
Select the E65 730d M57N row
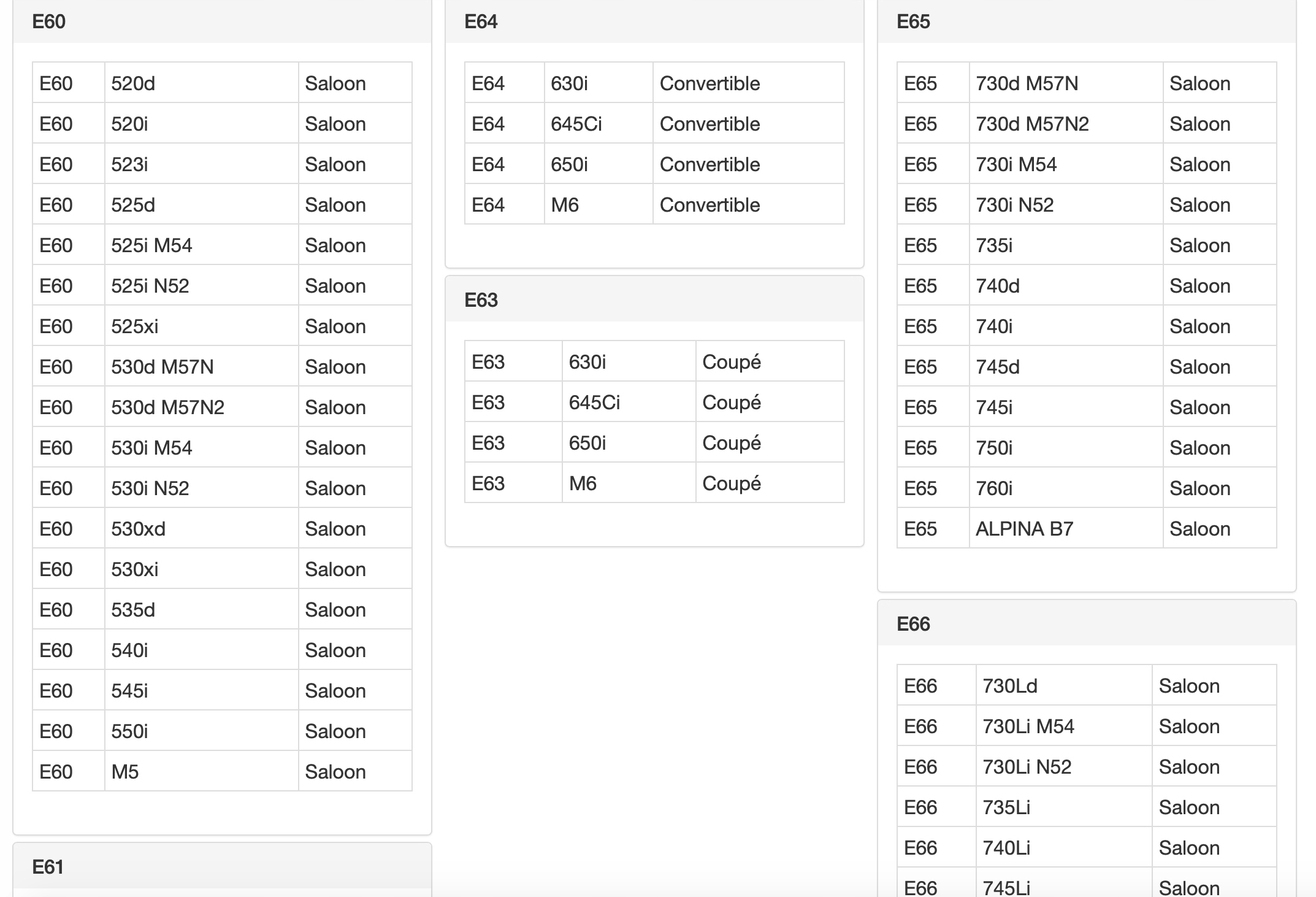point(1087,83)
